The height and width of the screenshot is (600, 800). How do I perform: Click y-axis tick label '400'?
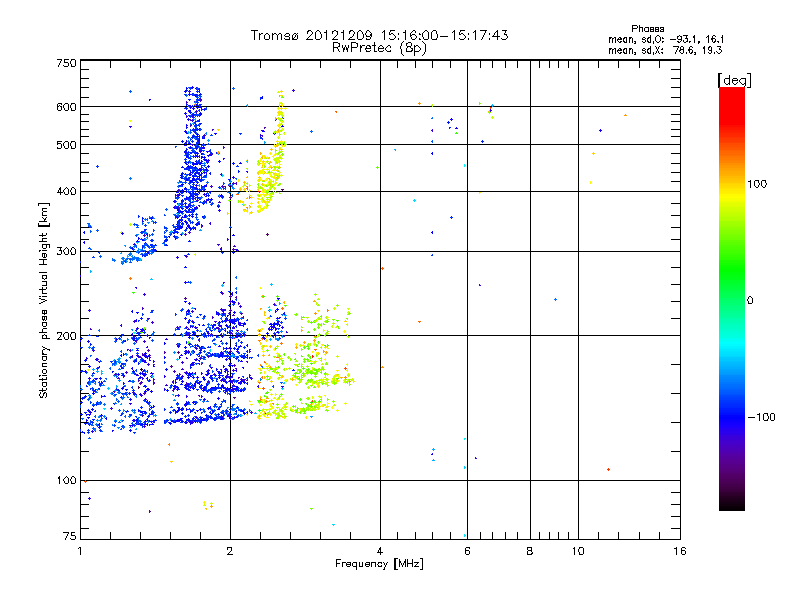pos(66,191)
